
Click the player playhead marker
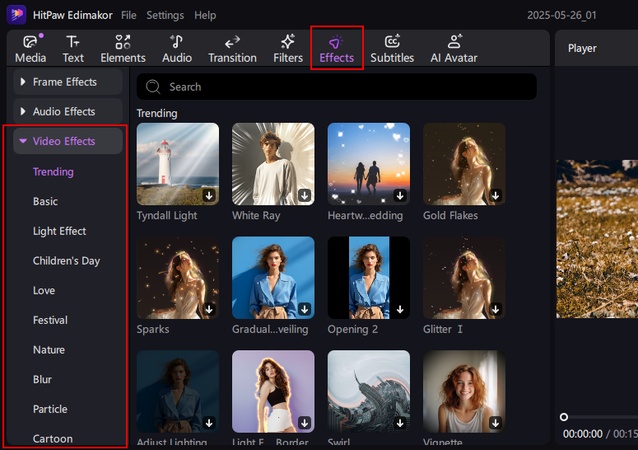tap(564, 417)
